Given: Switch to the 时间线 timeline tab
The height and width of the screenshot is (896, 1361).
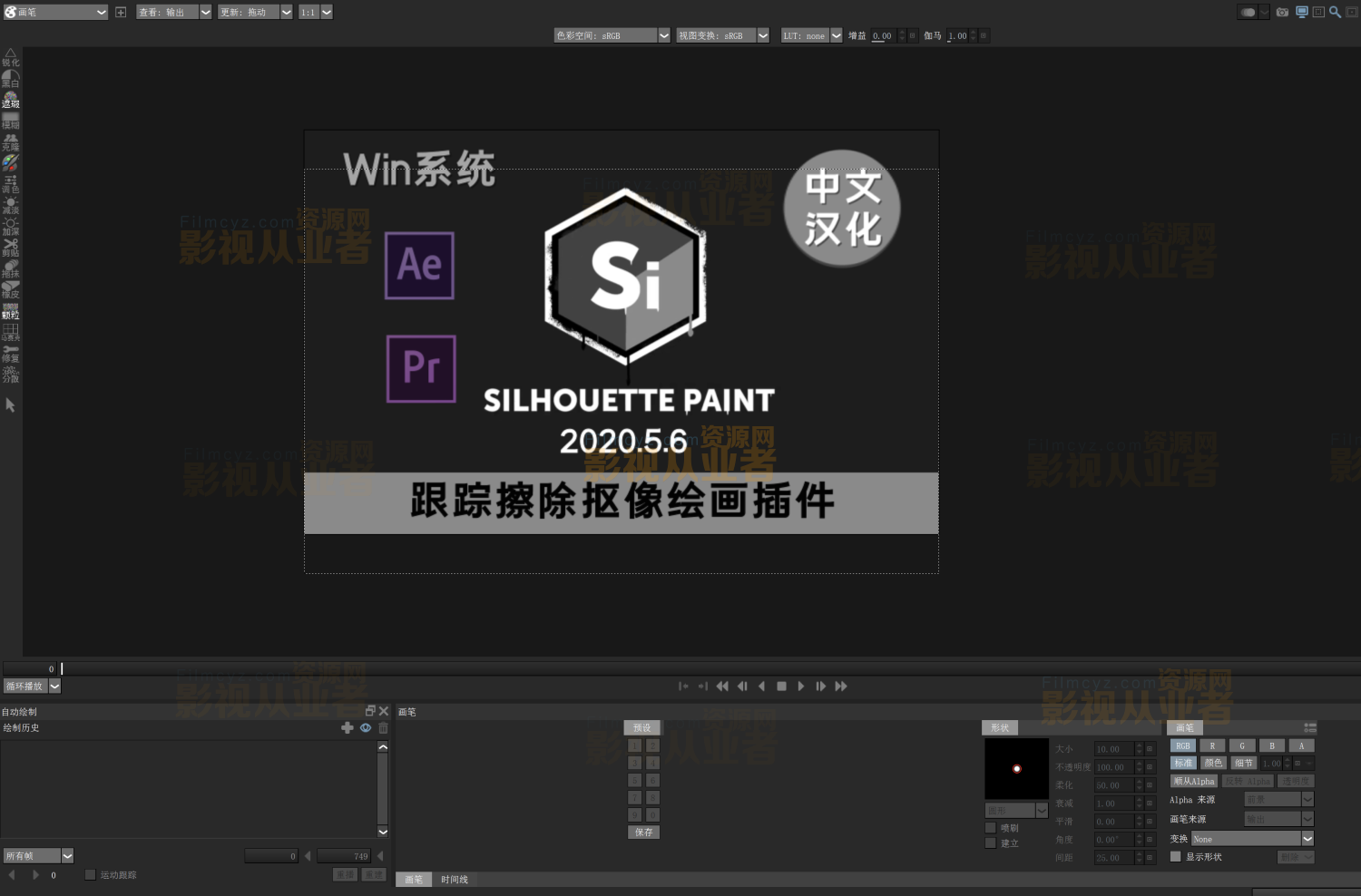Looking at the screenshot, I should [455, 879].
